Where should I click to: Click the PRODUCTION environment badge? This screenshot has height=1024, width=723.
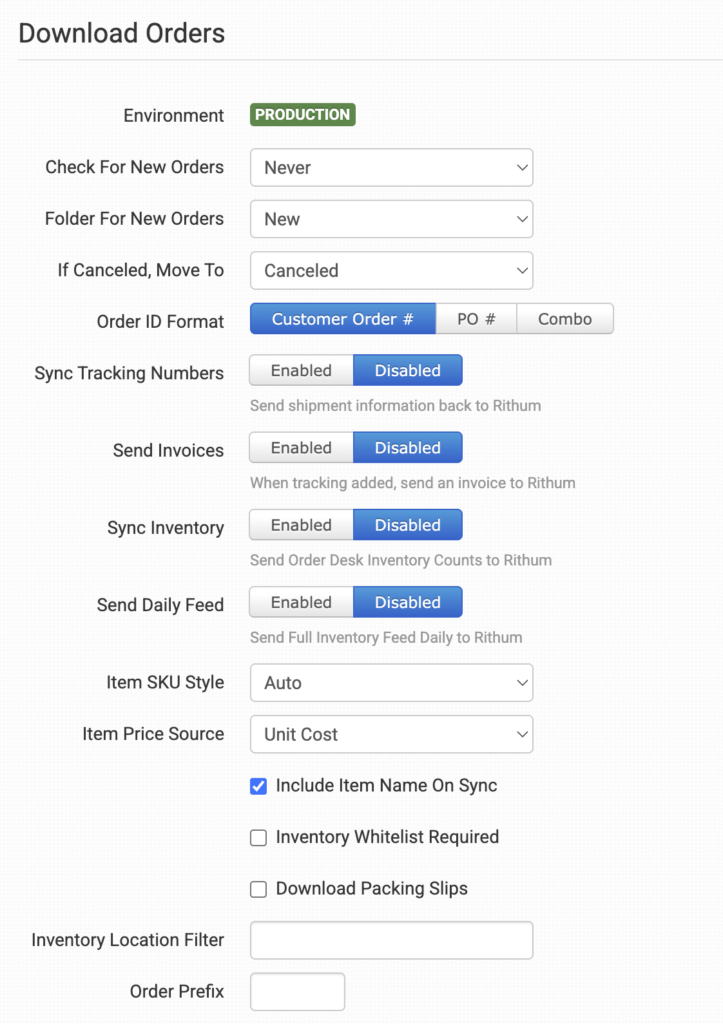[302, 114]
